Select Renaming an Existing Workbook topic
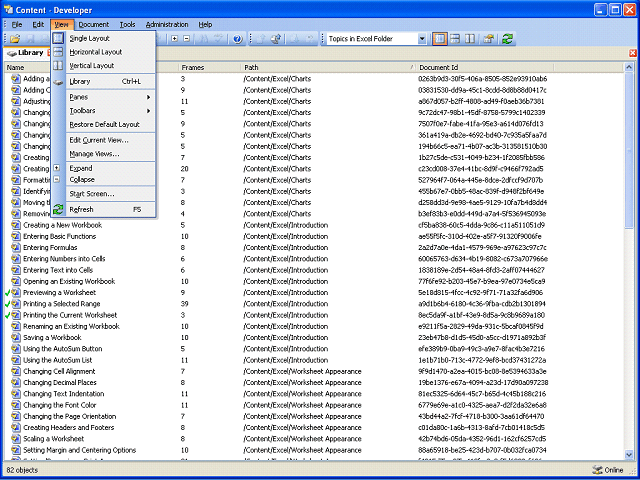Screen dimensions: 640x480 71,327
